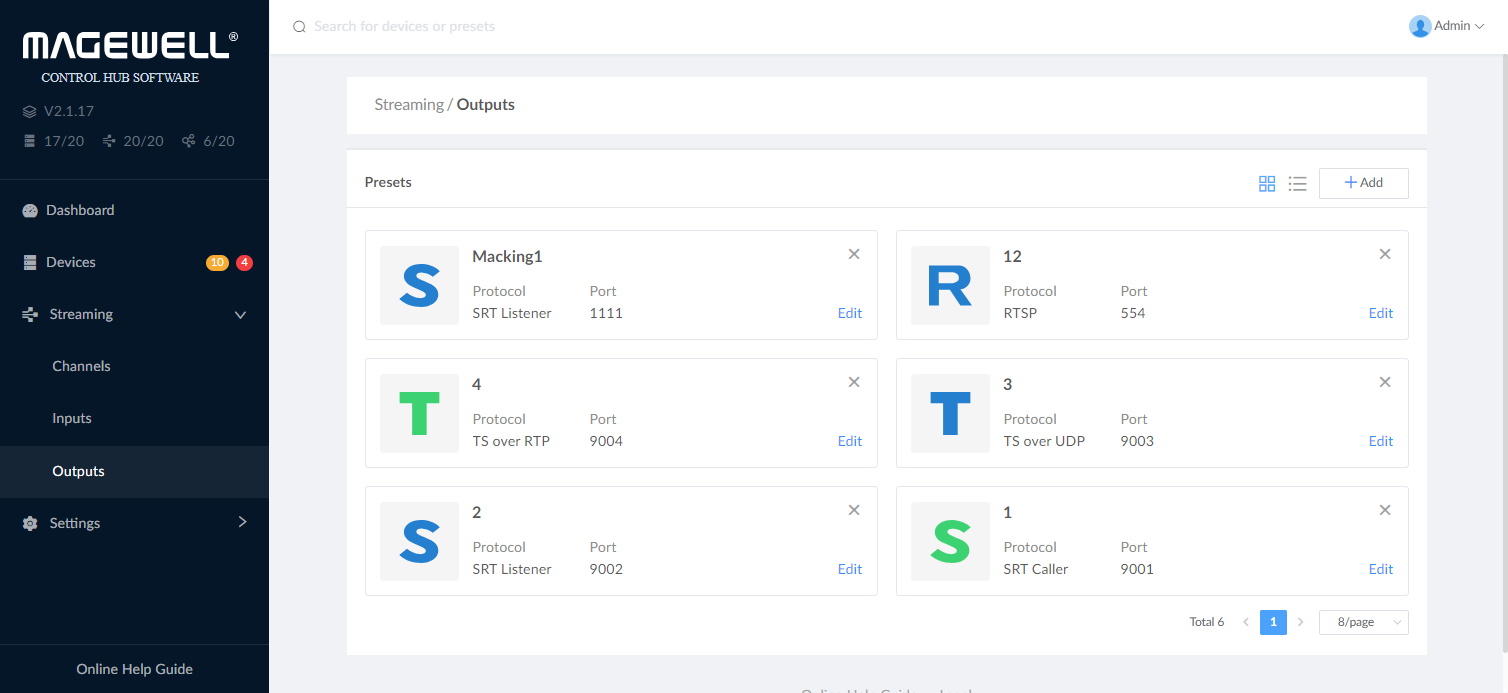Open the Devices section
The width and height of the screenshot is (1508, 693).
(x=71, y=262)
